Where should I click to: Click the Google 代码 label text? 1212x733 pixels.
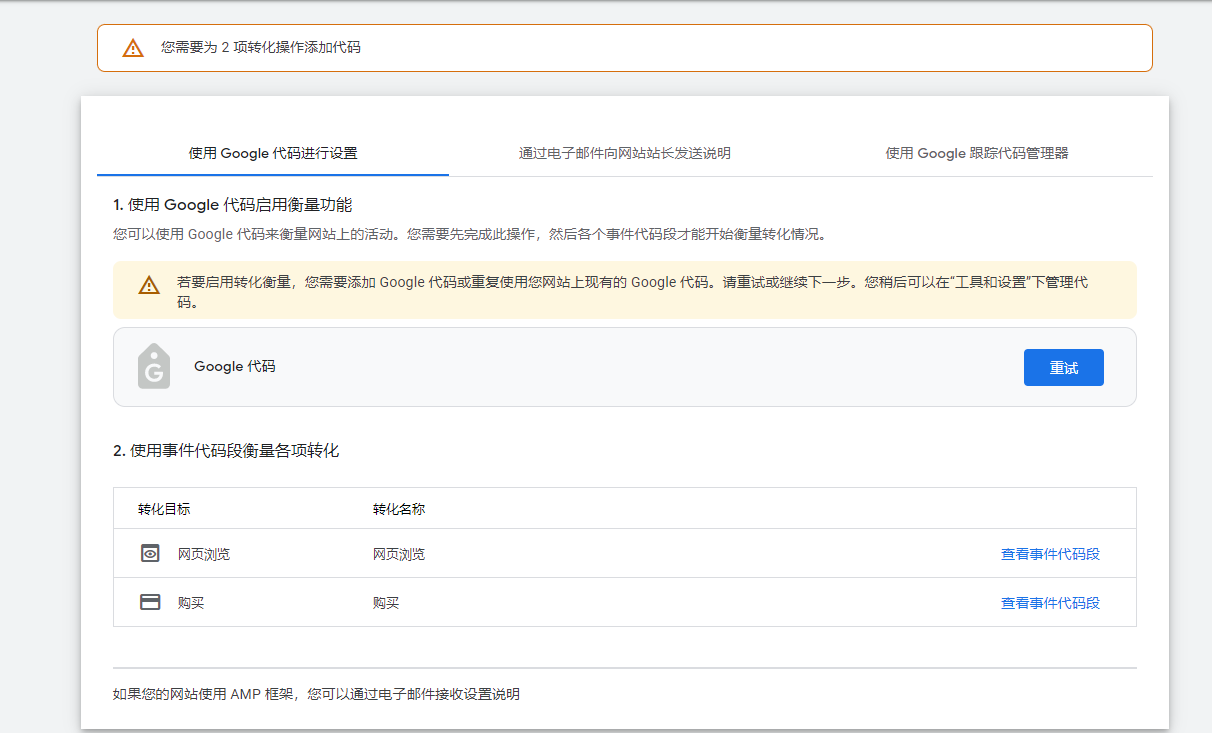235,367
